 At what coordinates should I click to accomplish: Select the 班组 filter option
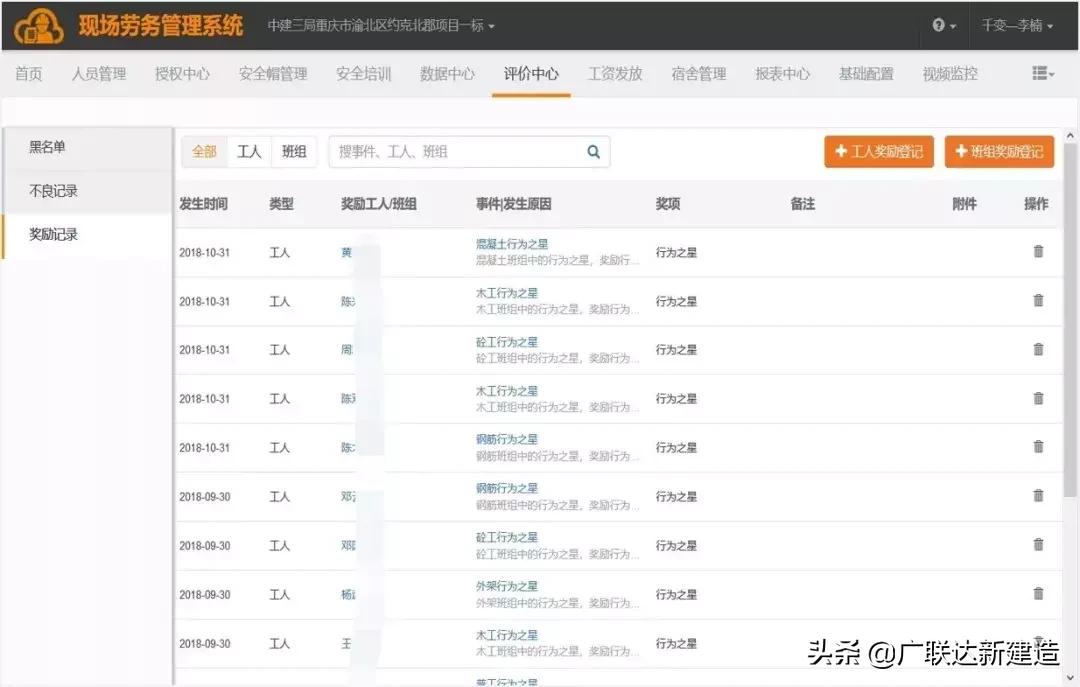coord(294,151)
